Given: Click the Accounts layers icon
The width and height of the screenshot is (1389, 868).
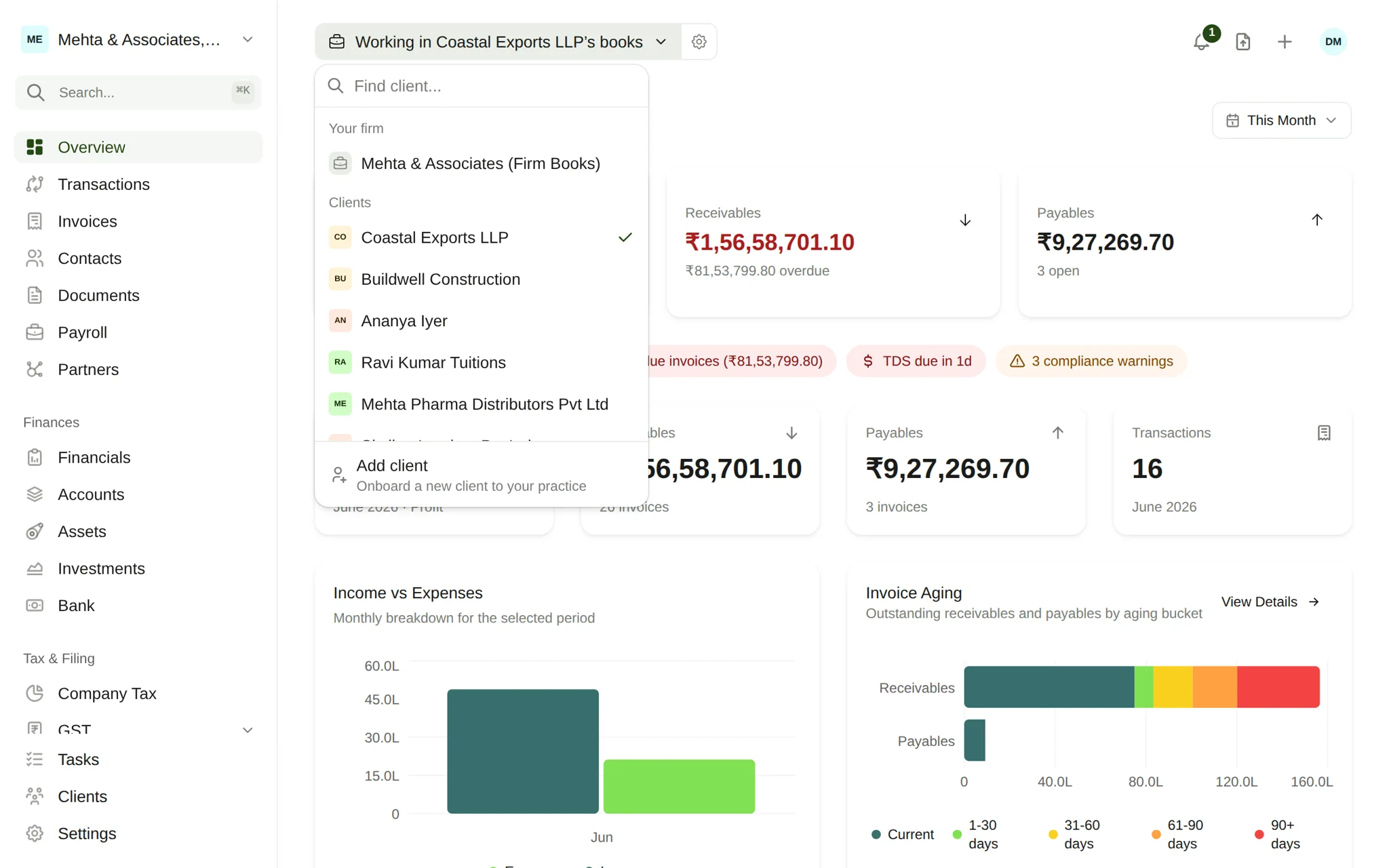Looking at the screenshot, I should (x=35, y=494).
